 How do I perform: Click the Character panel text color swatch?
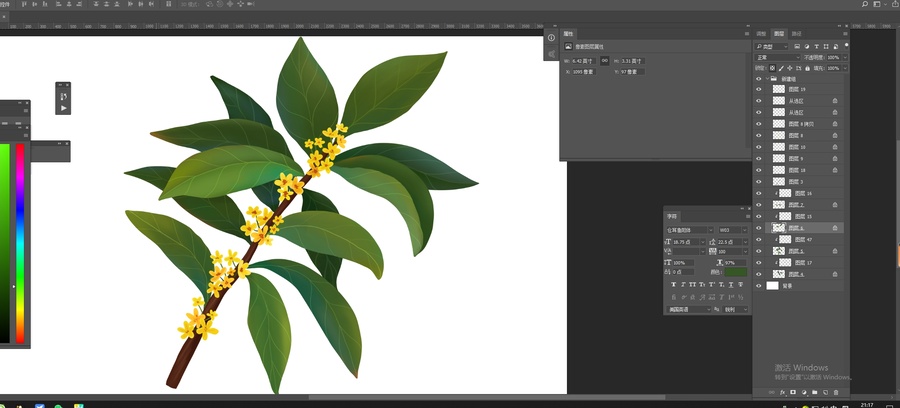[736, 272]
